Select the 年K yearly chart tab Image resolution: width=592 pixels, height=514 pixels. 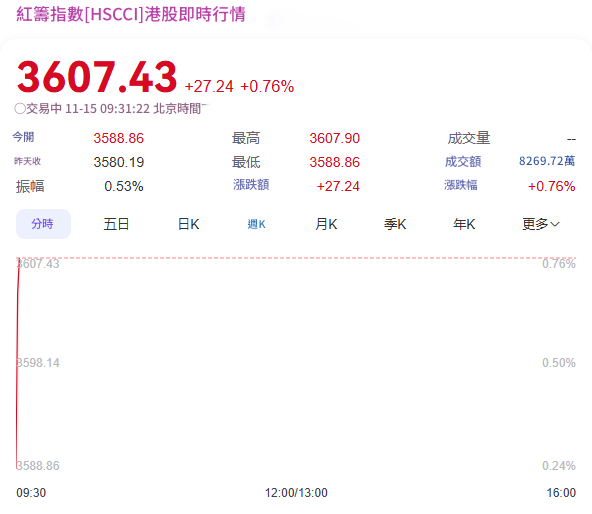click(x=464, y=224)
